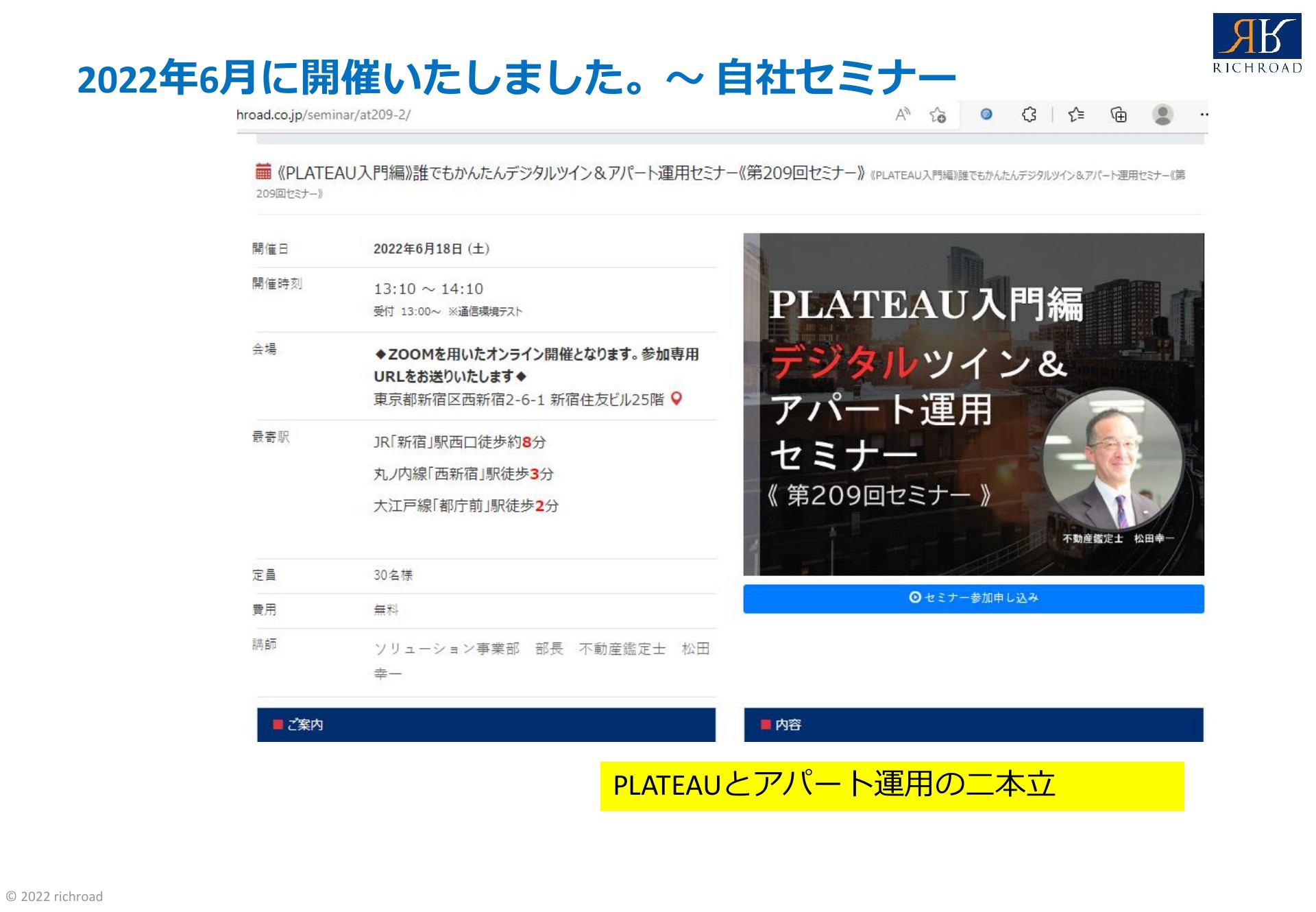Click the blue round extension icon
The height and width of the screenshot is (912, 1316).
click(986, 115)
